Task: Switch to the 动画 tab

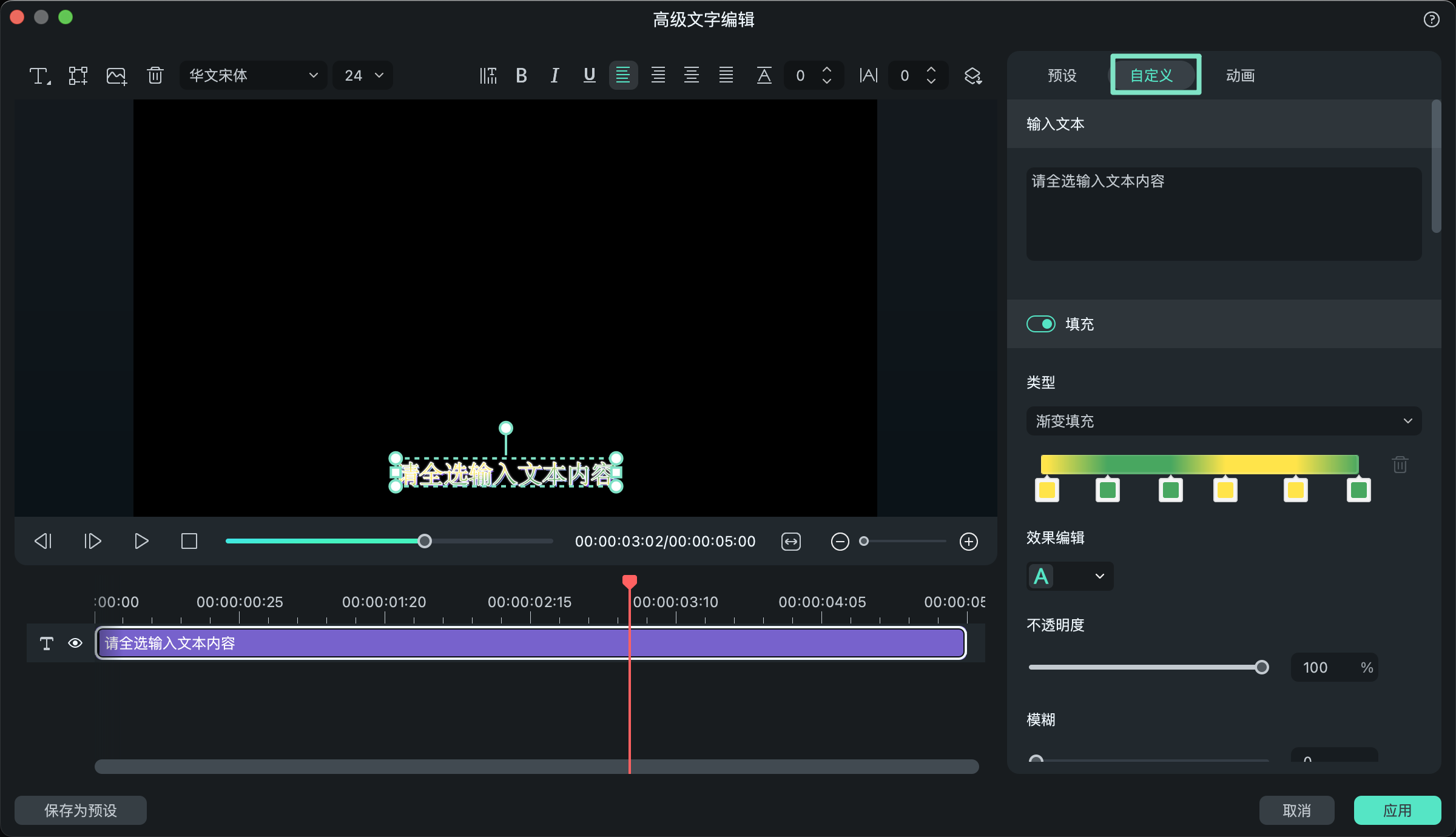Action: click(1240, 75)
